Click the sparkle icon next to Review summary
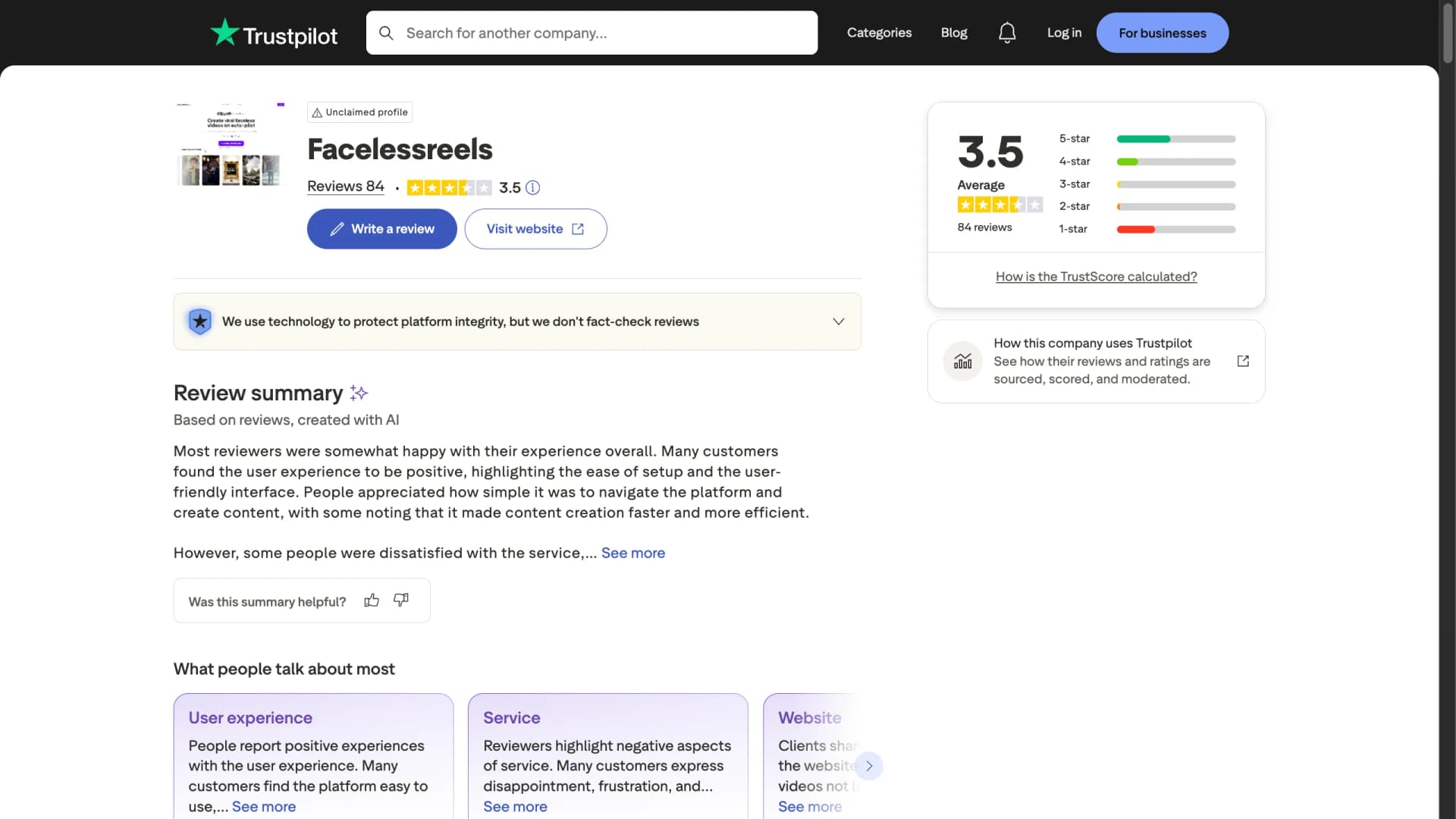The width and height of the screenshot is (1456, 819). click(358, 393)
